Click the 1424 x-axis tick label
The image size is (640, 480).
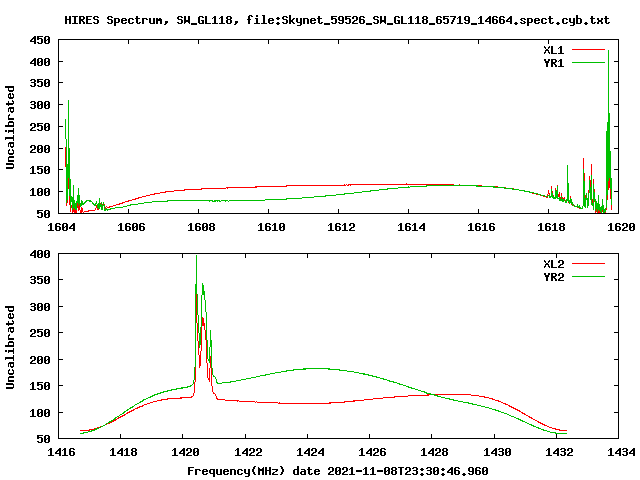click(x=310, y=452)
